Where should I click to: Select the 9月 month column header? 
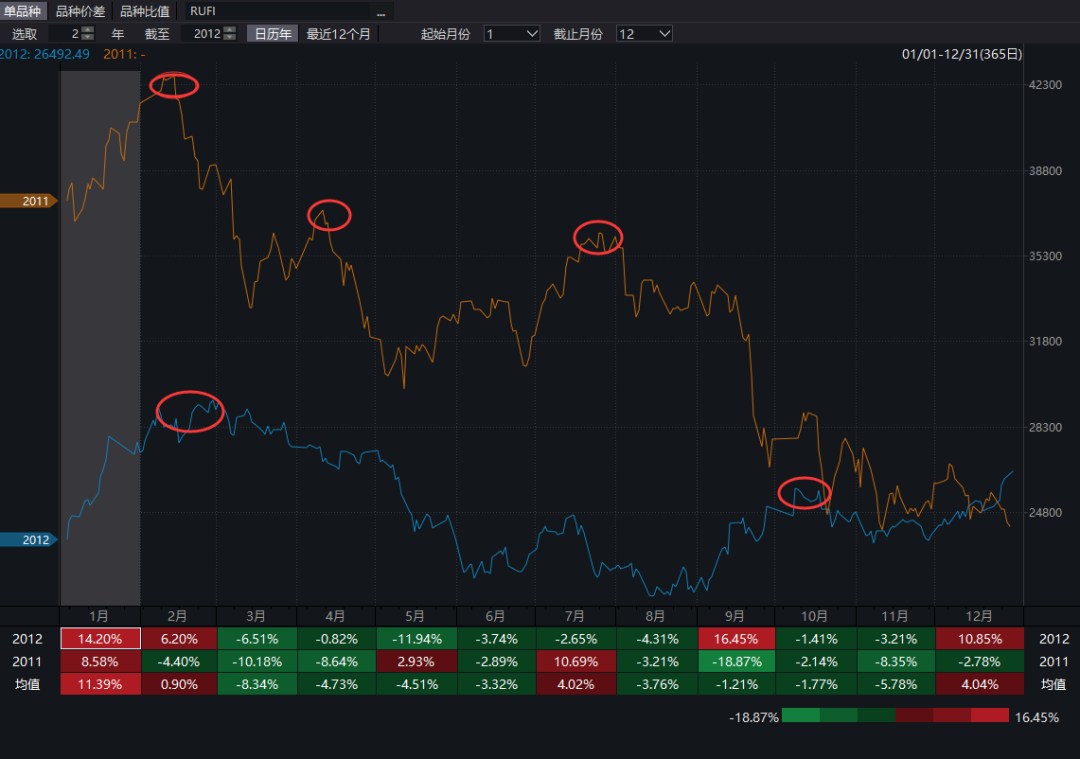[x=736, y=616]
